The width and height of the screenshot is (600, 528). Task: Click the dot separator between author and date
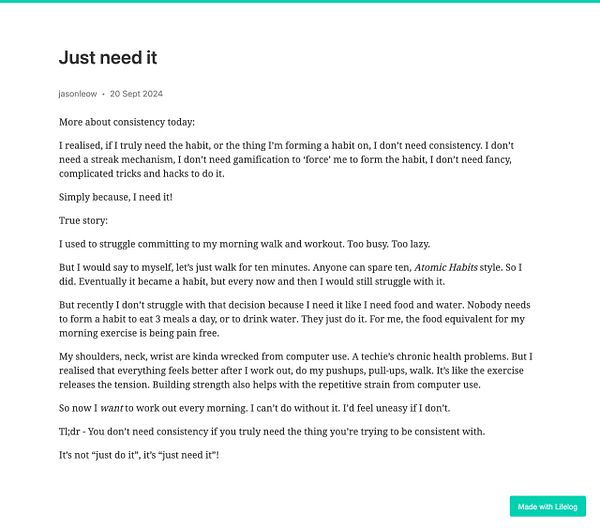103,94
